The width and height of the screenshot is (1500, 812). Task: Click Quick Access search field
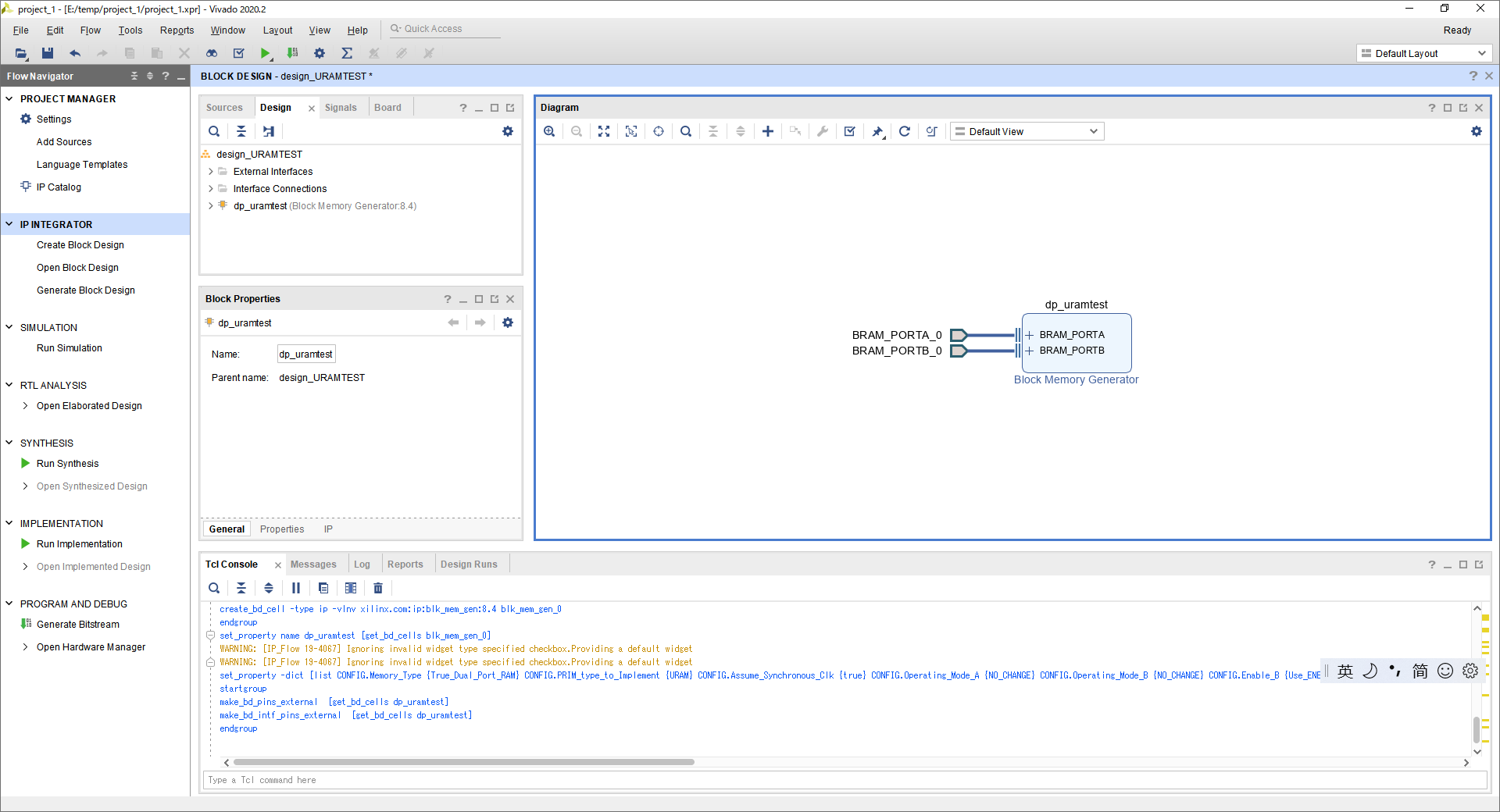point(445,29)
